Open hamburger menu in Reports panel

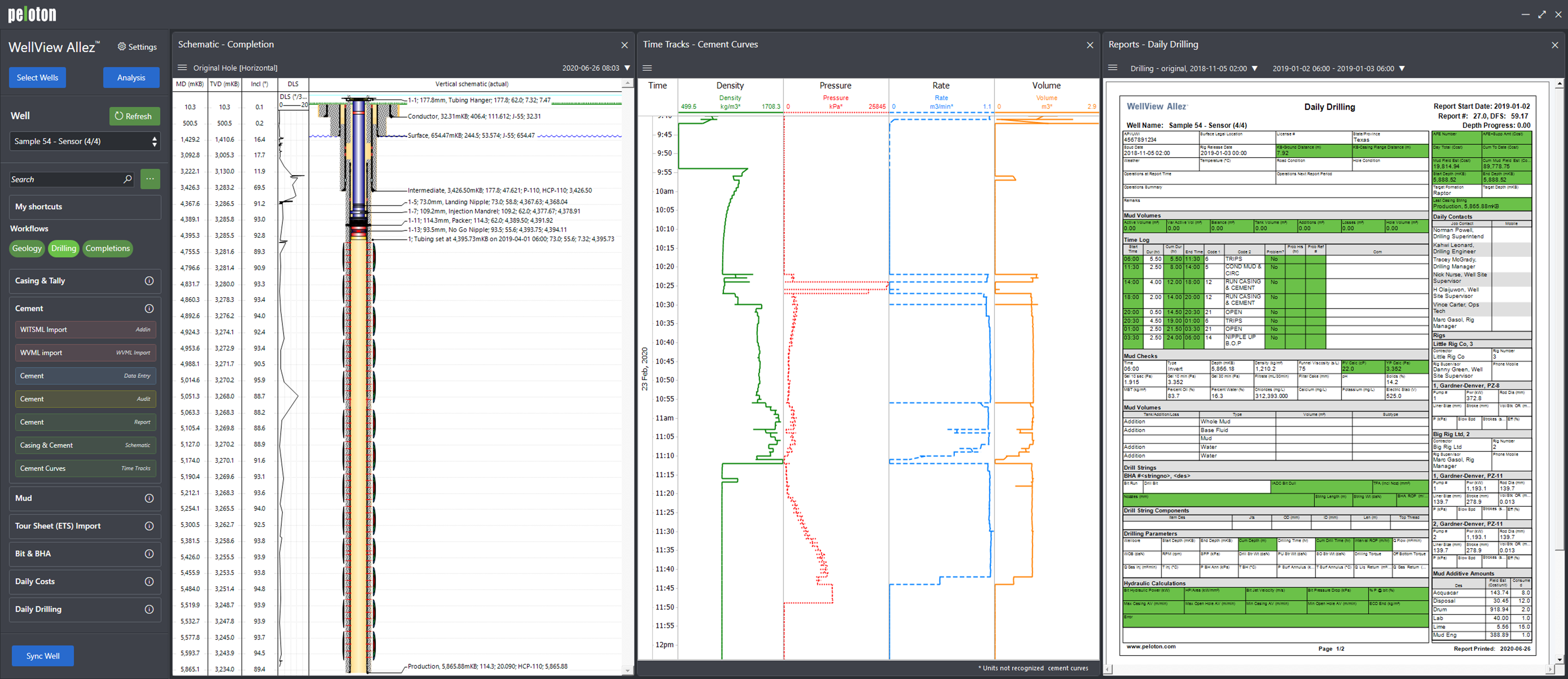coord(1113,67)
